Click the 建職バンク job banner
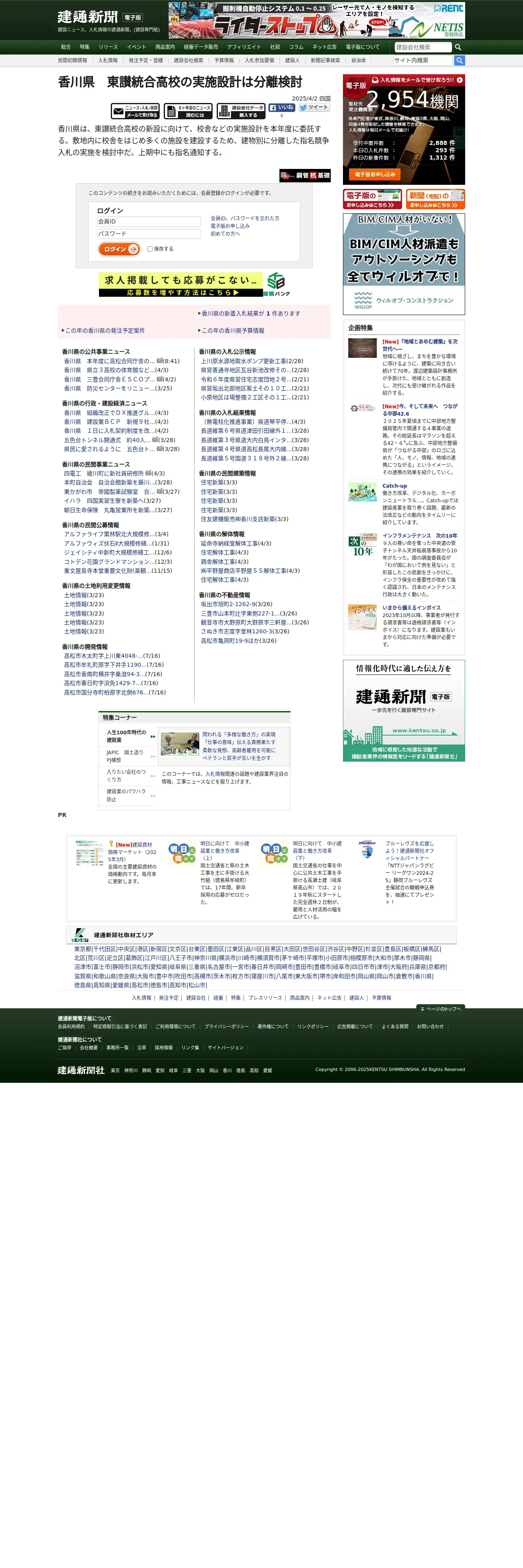This screenshot has height=1568, width=523. click(x=195, y=284)
